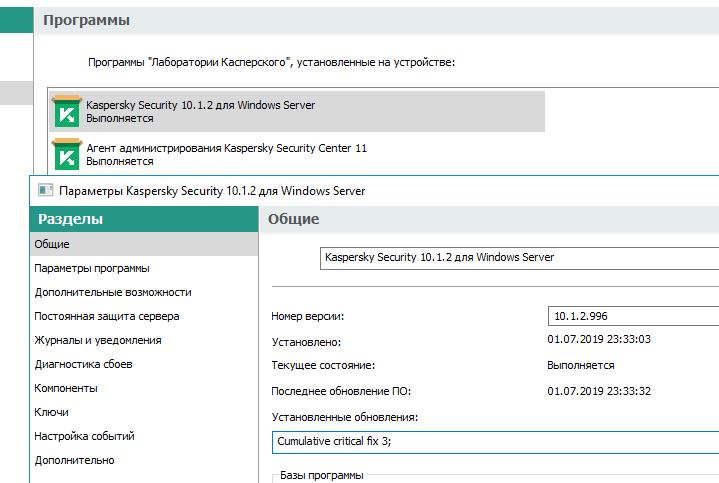
Task: Open the Ключи section
Action: click(x=51, y=412)
